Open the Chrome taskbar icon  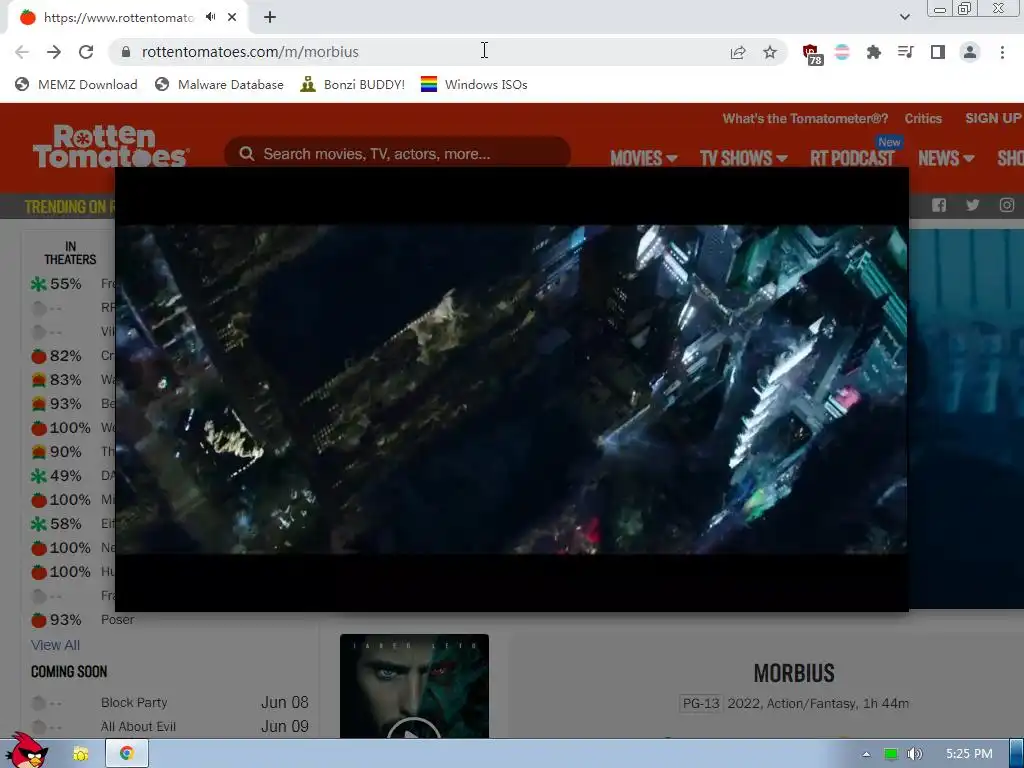[x=127, y=754]
